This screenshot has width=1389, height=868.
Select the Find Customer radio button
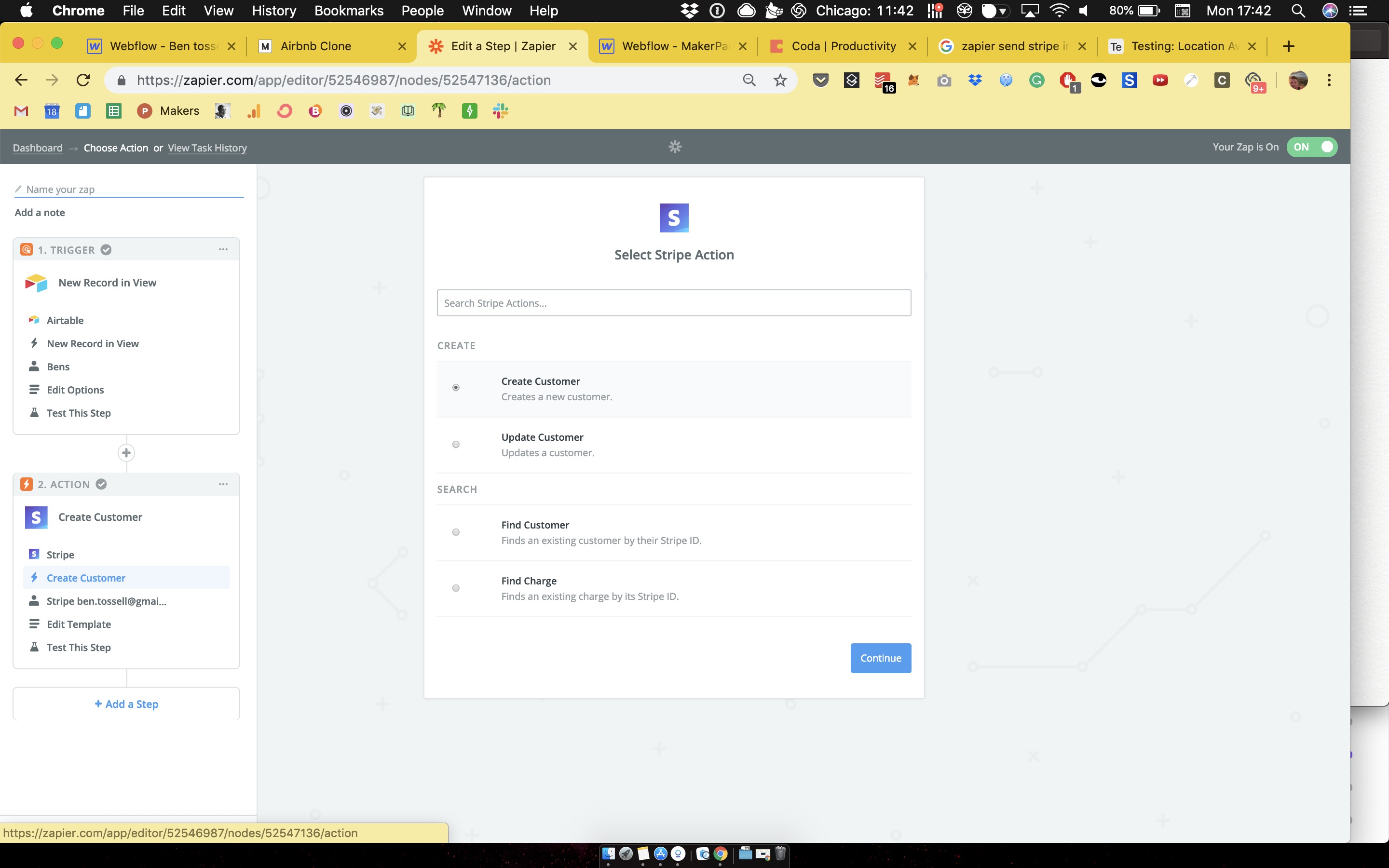(456, 532)
